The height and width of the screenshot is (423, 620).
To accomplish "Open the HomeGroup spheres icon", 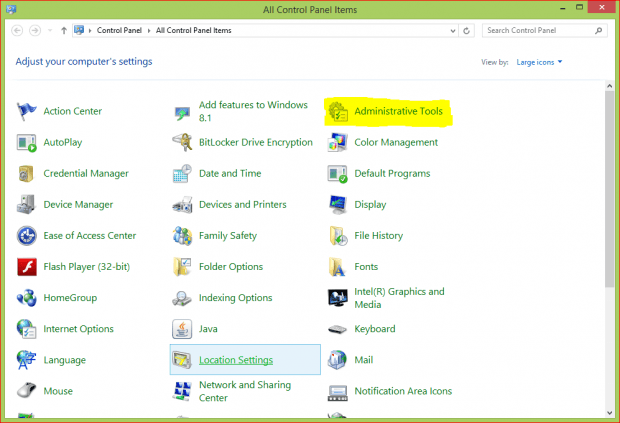I will [x=26, y=298].
